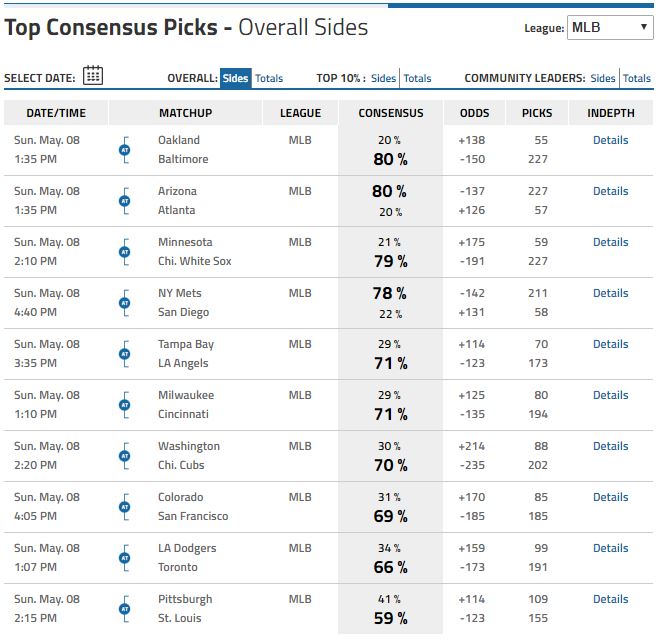This screenshot has width=665, height=641.
Task: Click the AT icon for Minnesota-White Sox matchup
Action: pos(125,252)
